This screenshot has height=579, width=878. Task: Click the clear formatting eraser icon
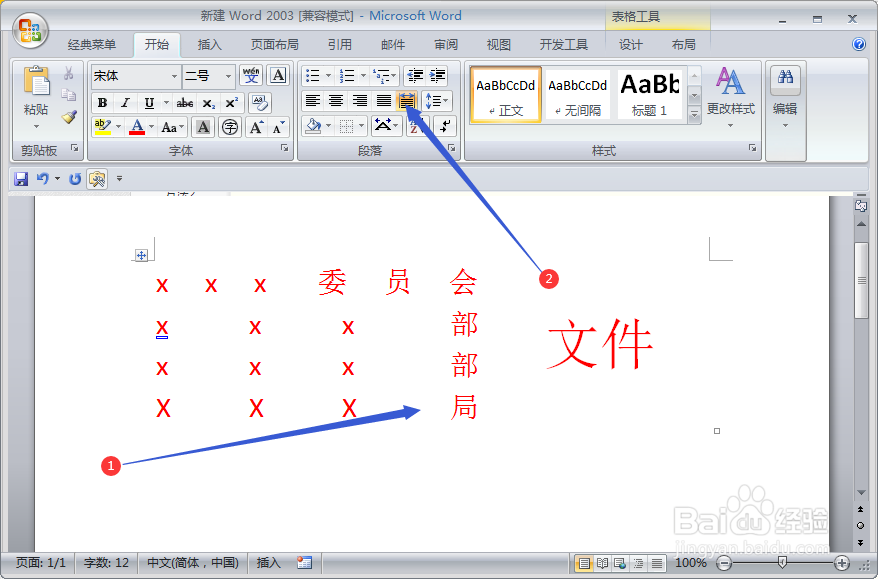260,103
